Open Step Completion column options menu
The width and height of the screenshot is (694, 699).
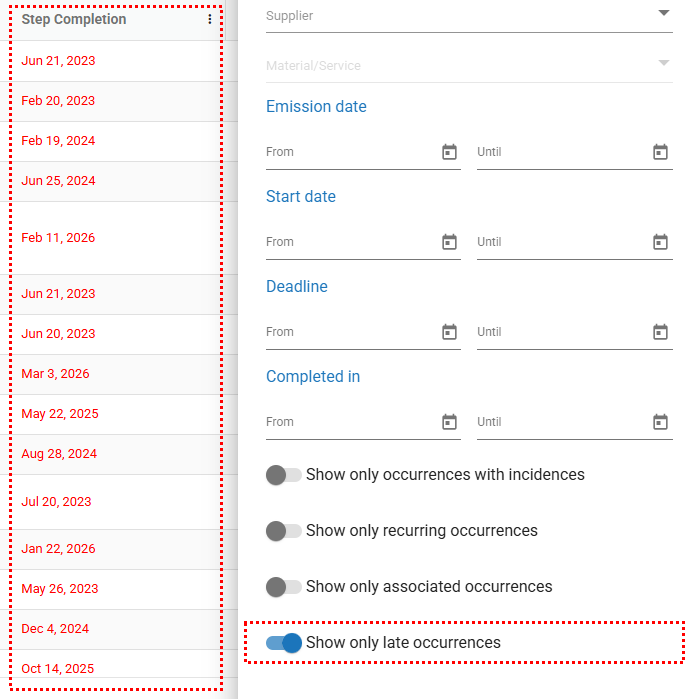(209, 20)
